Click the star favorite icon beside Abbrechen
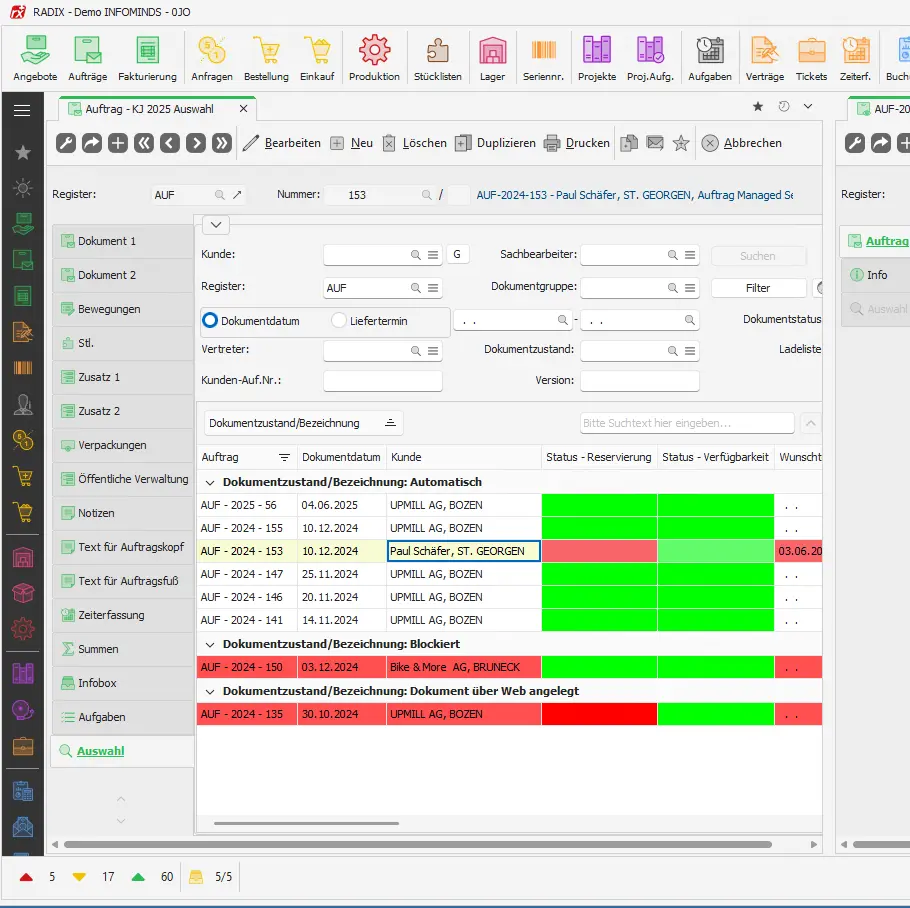Viewport: 910px width, 908px height. [x=681, y=143]
